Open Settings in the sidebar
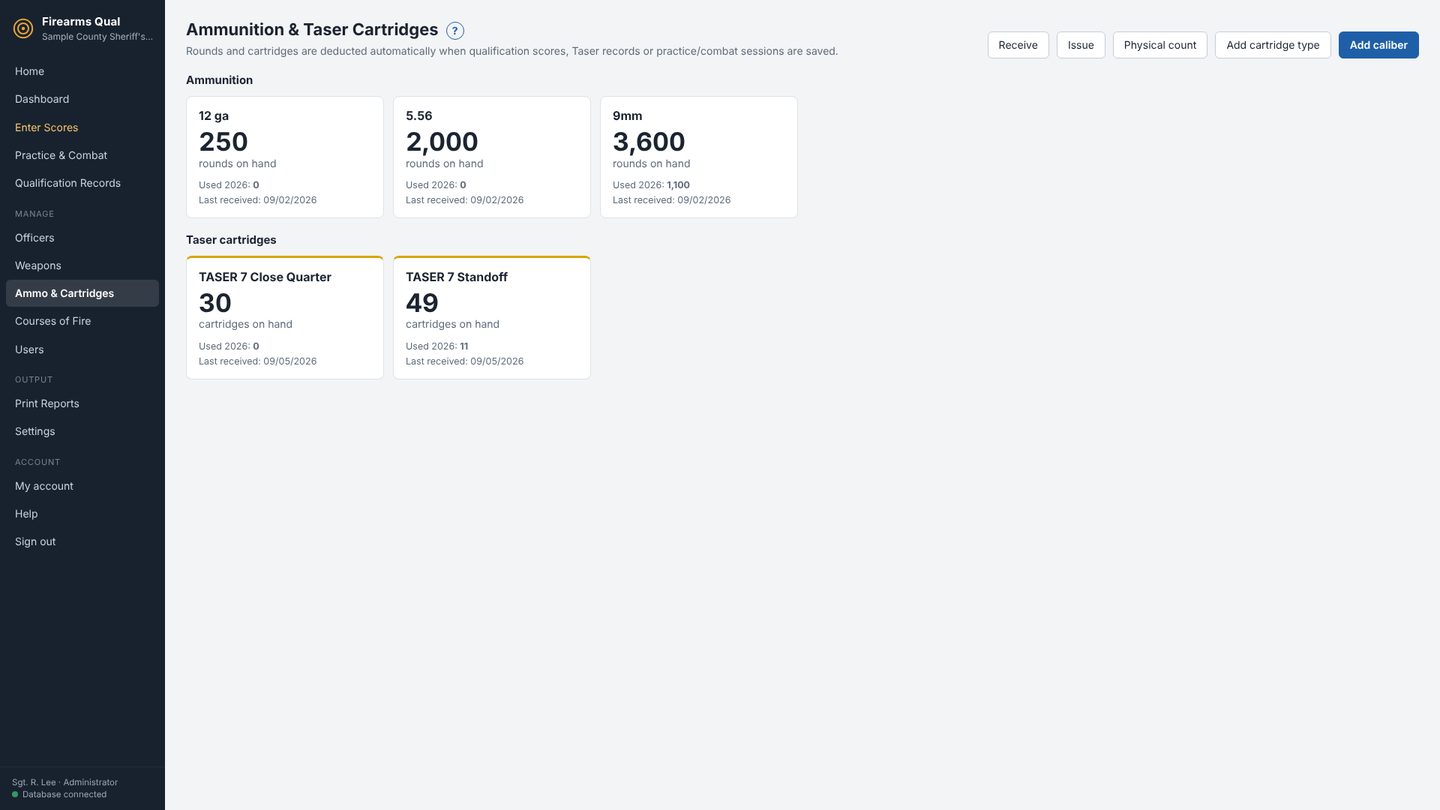1440x810 pixels. tap(82, 431)
